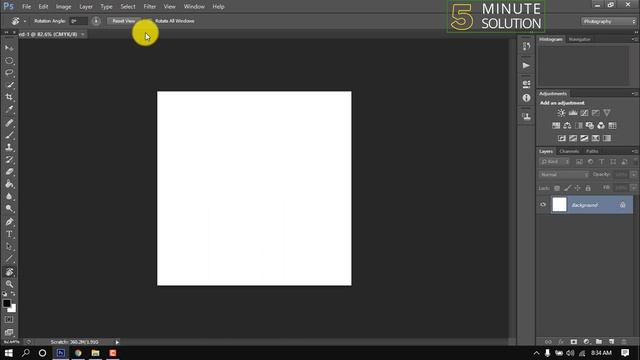Viewport: 640px width, 360px height.
Task: Add a Photo Filter adjustment
Action: point(590,126)
